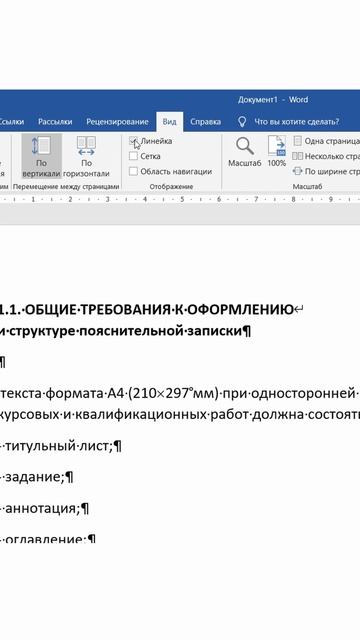This screenshot has width=360, height=640.
Task: Enable the Область навигации checkbox
Action: point(133,171)
